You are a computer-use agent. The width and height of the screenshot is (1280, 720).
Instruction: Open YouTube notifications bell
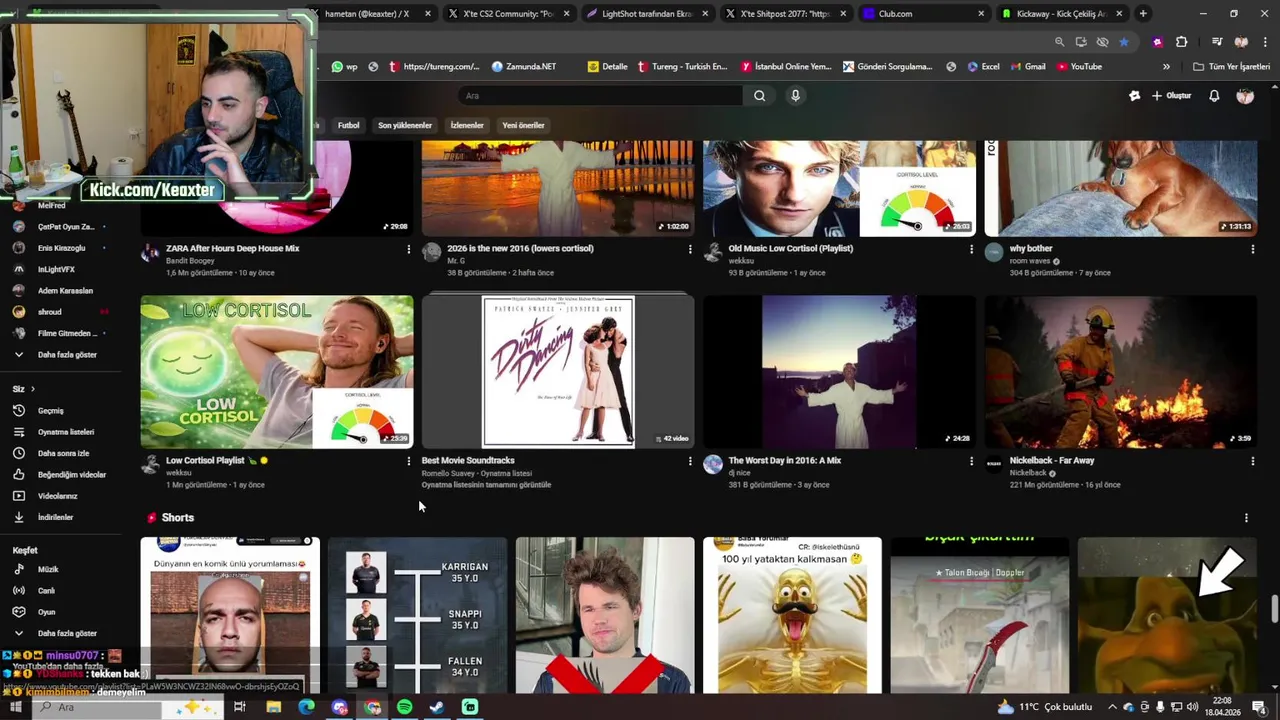1214,96
